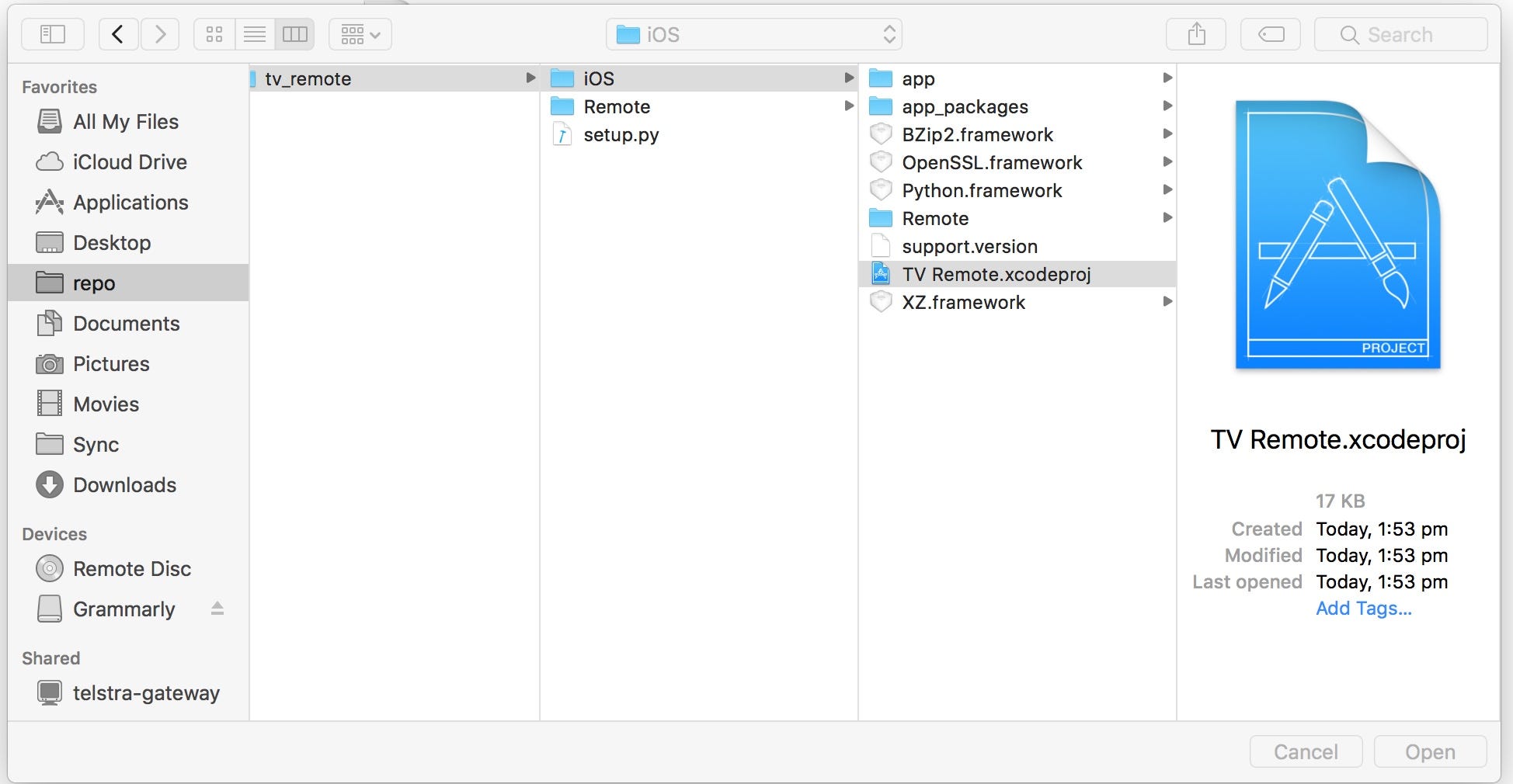Switch to list view
Screen dimensions: 1513x784
255,34
